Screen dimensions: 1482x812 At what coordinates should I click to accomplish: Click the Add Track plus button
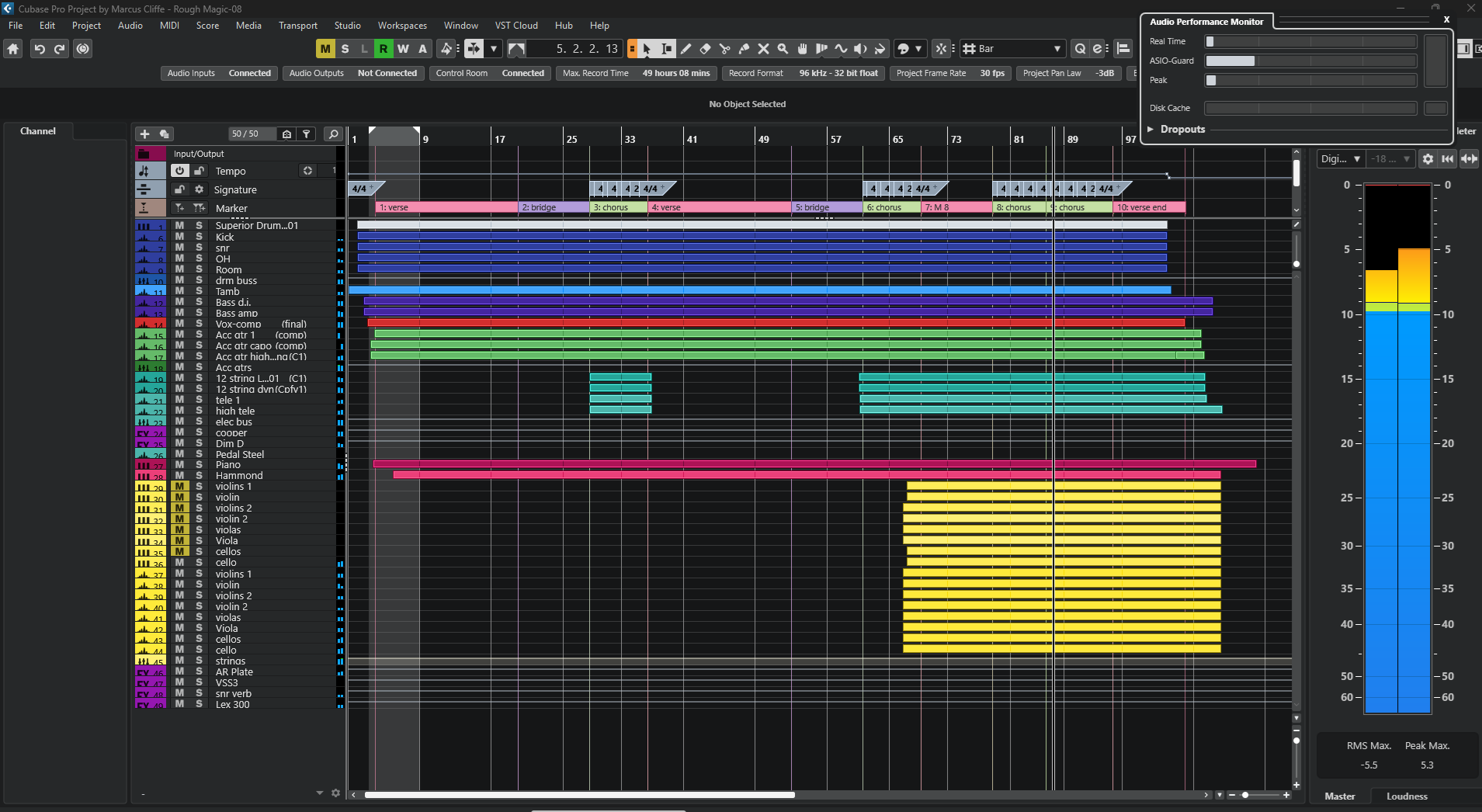pyautogui.click(x=144, y=134)
